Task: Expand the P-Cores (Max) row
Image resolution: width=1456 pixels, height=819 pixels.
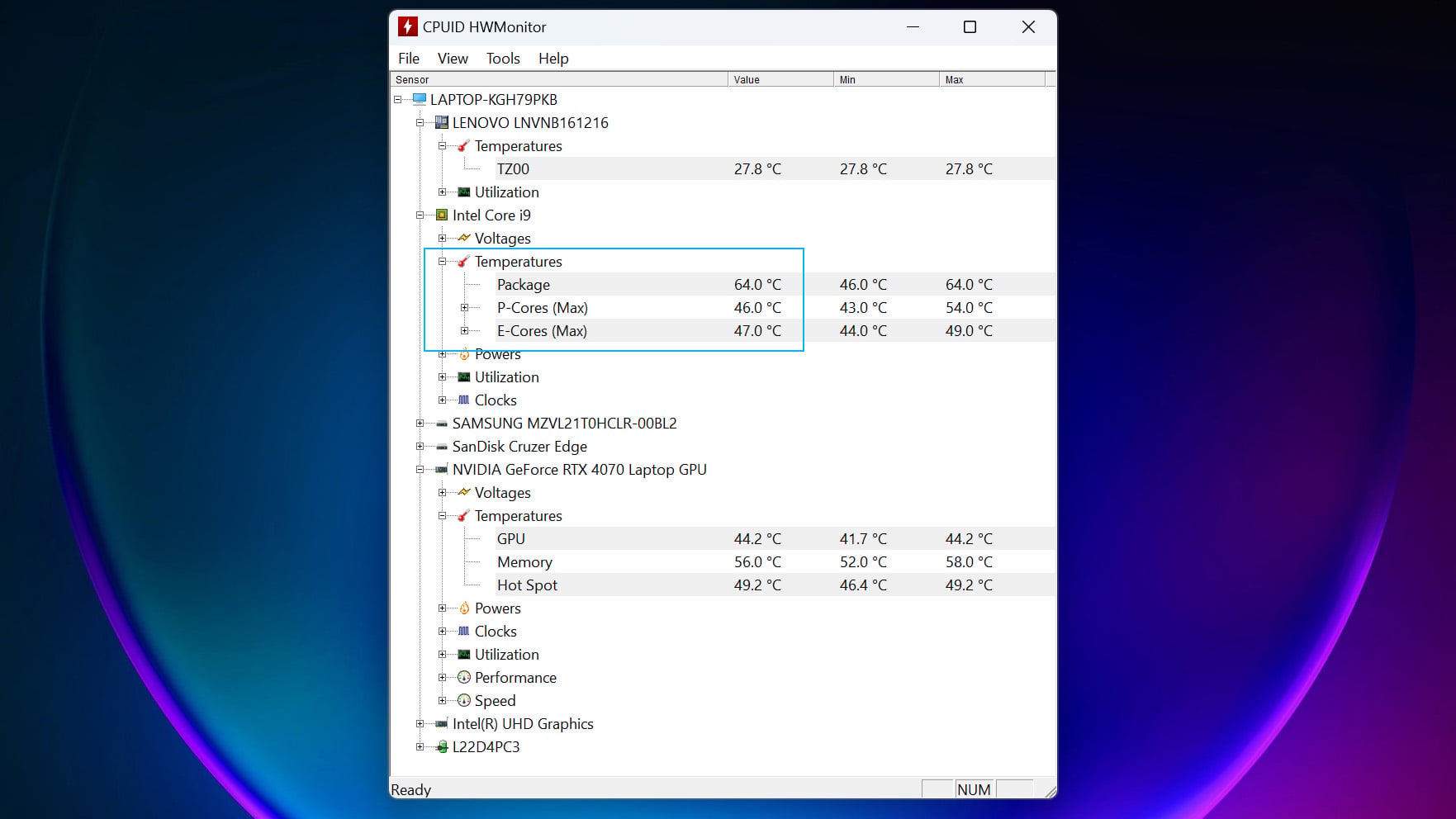Action: point(464,307)
